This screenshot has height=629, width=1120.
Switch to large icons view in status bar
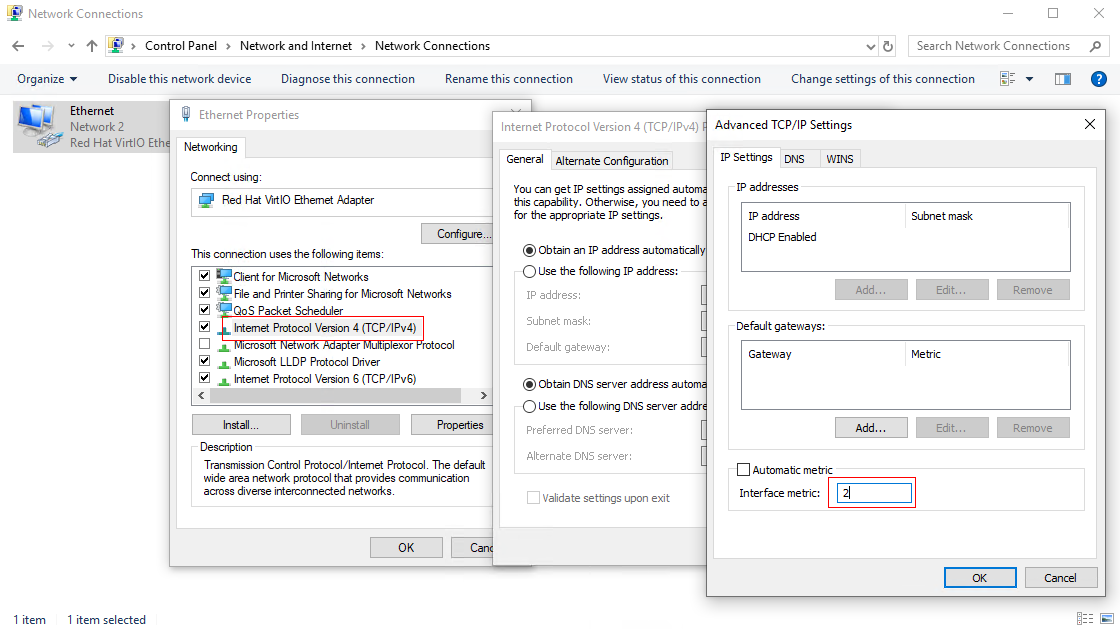(x=1106, y=619)
